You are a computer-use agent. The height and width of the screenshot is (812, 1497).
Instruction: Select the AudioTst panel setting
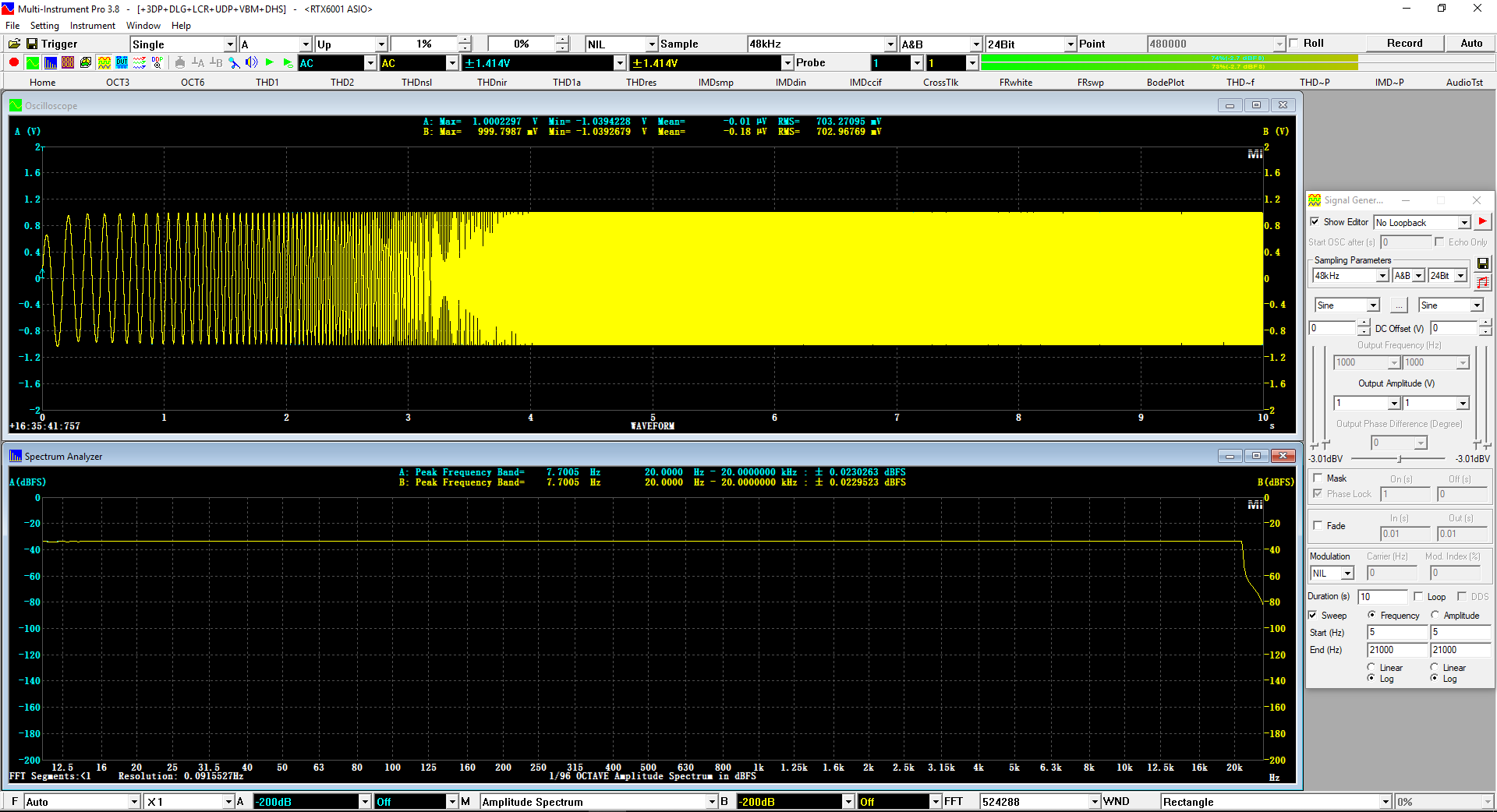1464,82
